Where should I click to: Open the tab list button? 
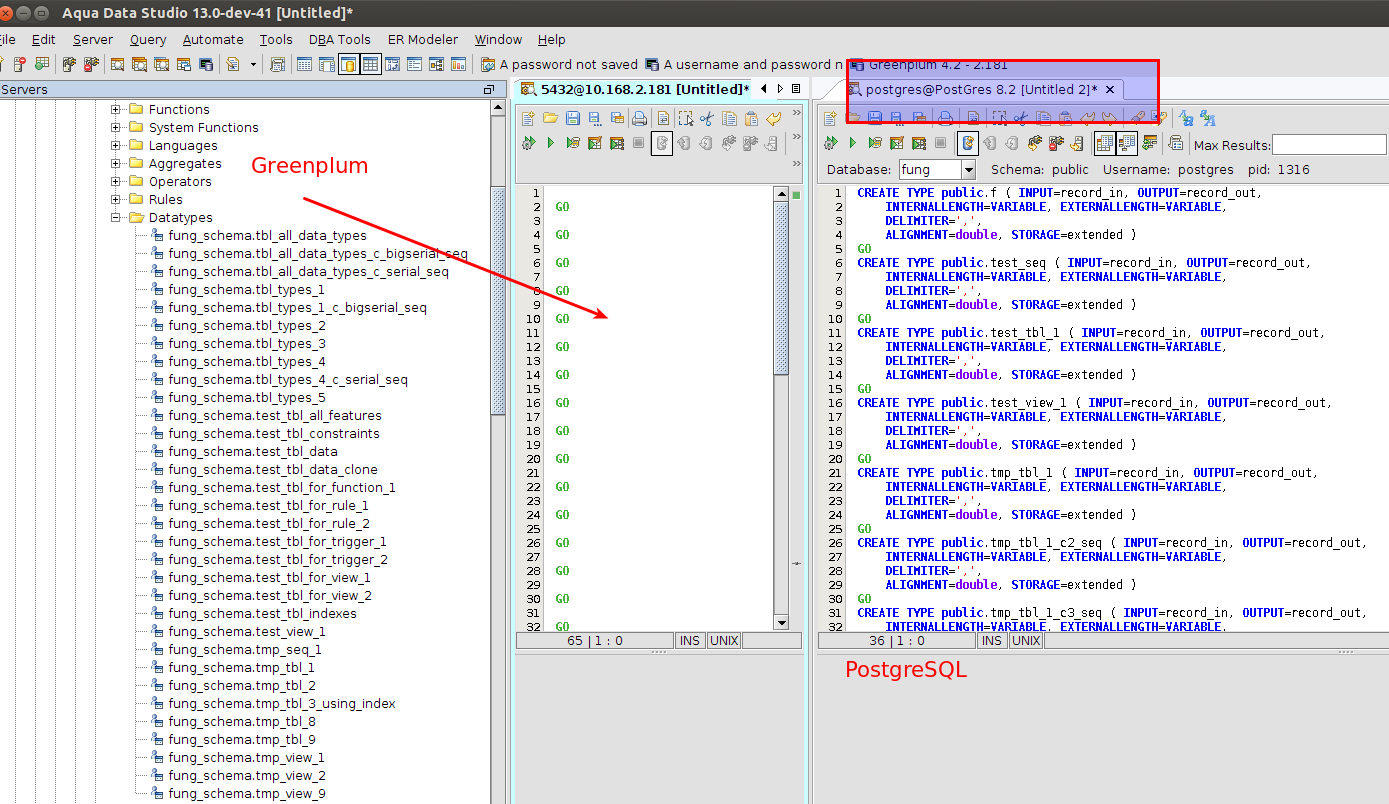tap(796, 89)
